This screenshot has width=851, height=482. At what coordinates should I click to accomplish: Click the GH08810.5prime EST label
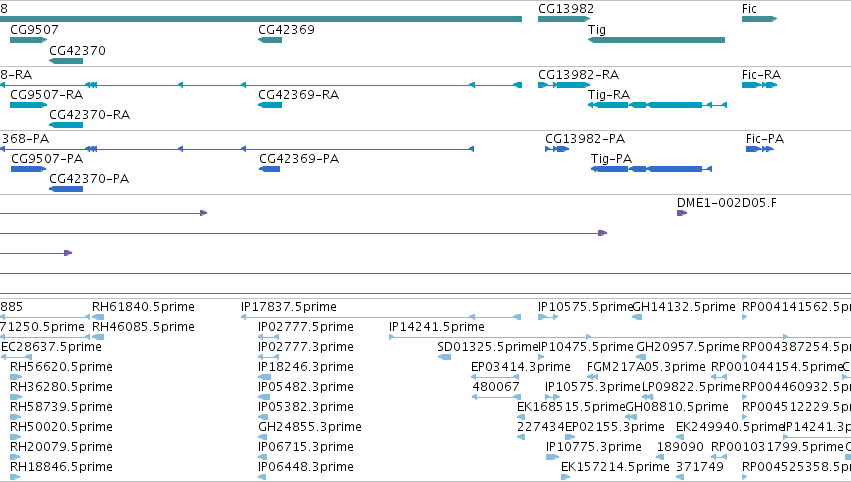[x=677, y=407]
